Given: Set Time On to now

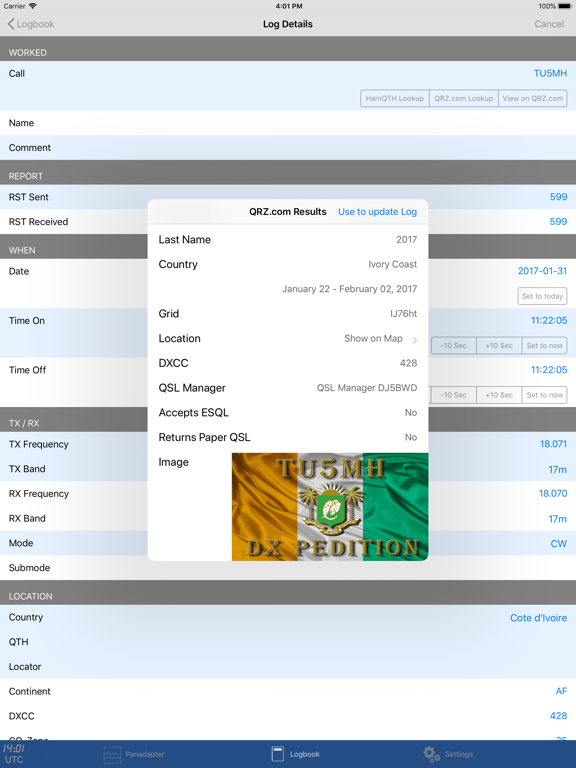Looking at the screenshot, I should coord(545,345).
